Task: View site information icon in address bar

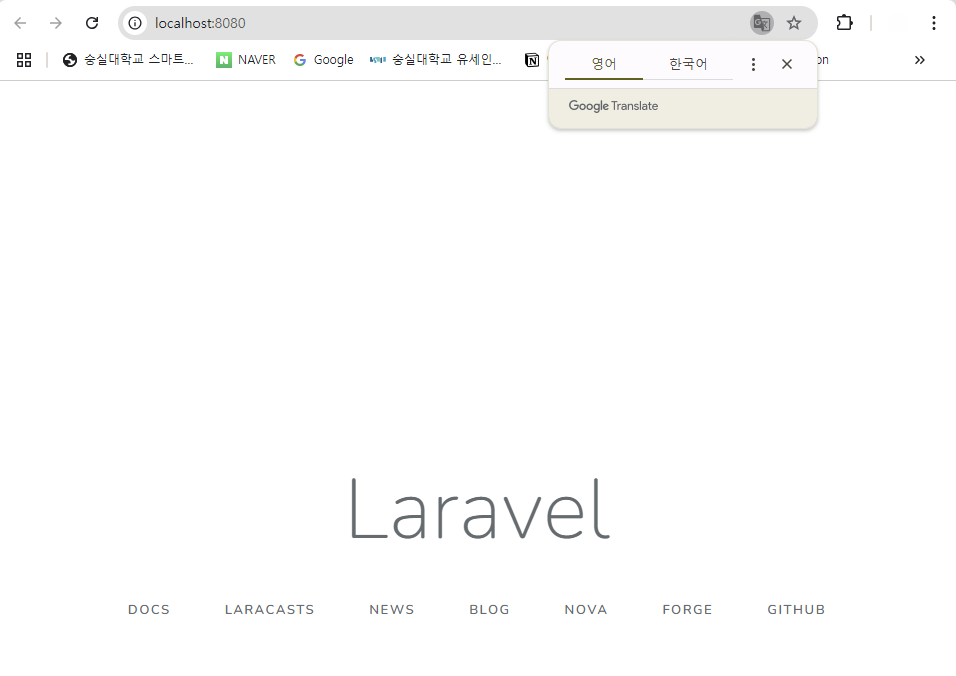Action: (135, 23)
